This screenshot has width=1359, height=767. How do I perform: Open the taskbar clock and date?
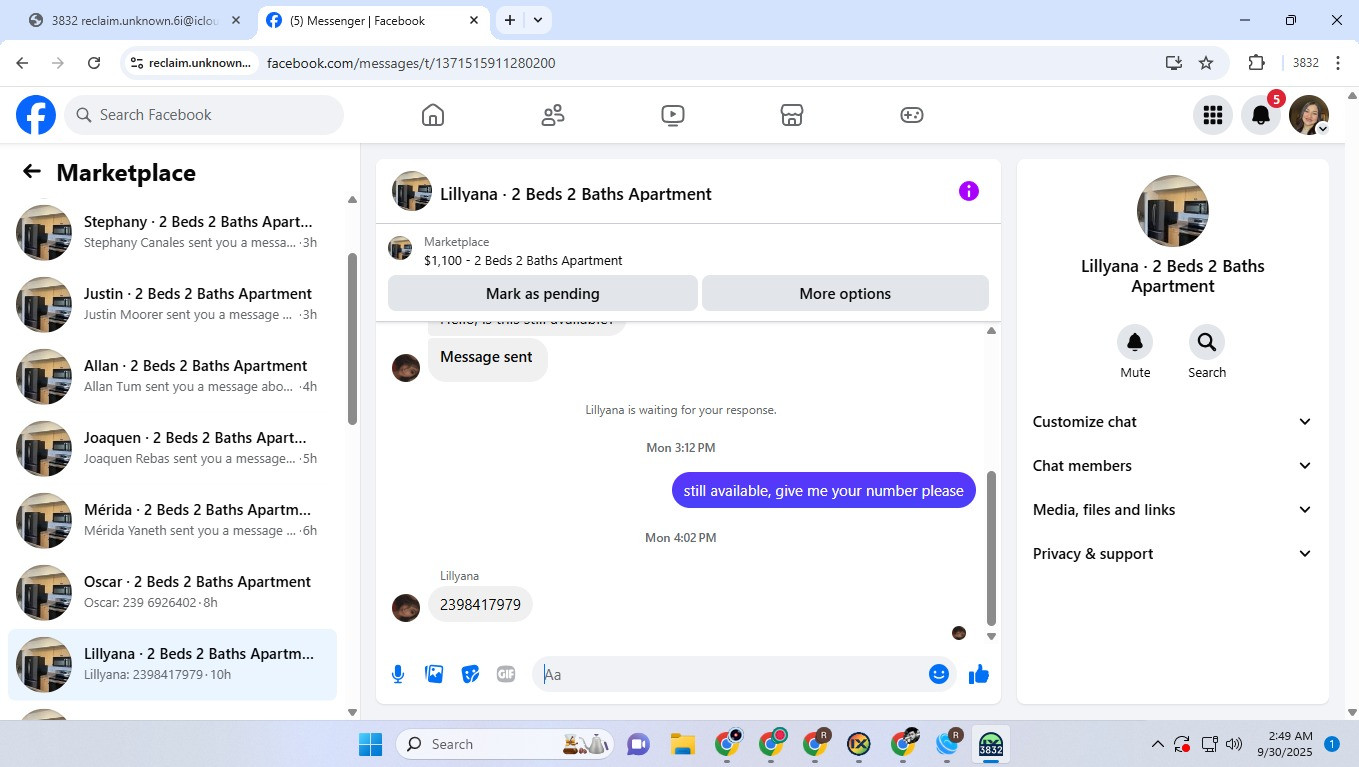1284,744
